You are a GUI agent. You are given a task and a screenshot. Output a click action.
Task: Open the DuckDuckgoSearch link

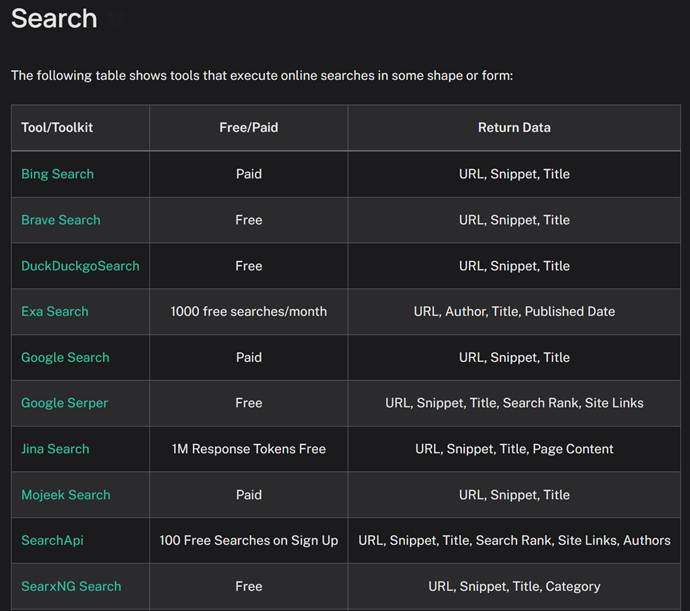pos(80,266)
